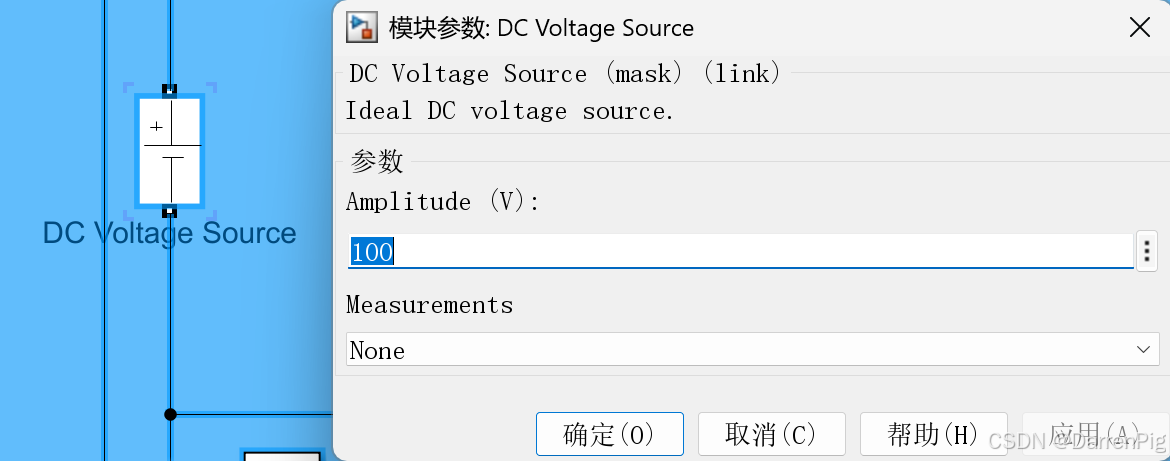Click the bottom port of the DC Voltage Source block

pyautogui.click(x=170, y=211)
